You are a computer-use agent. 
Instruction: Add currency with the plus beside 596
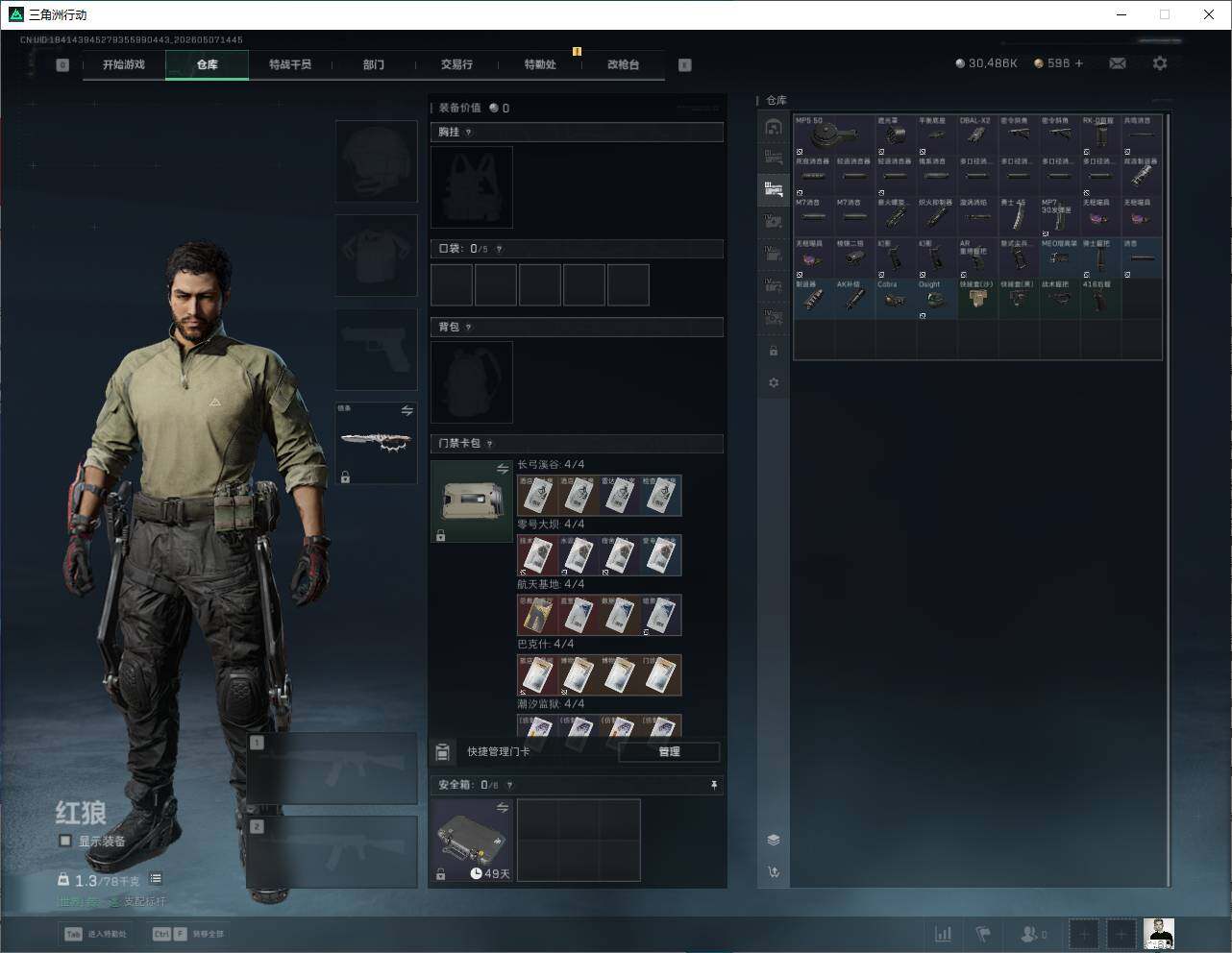click(x=1079, y=63)
